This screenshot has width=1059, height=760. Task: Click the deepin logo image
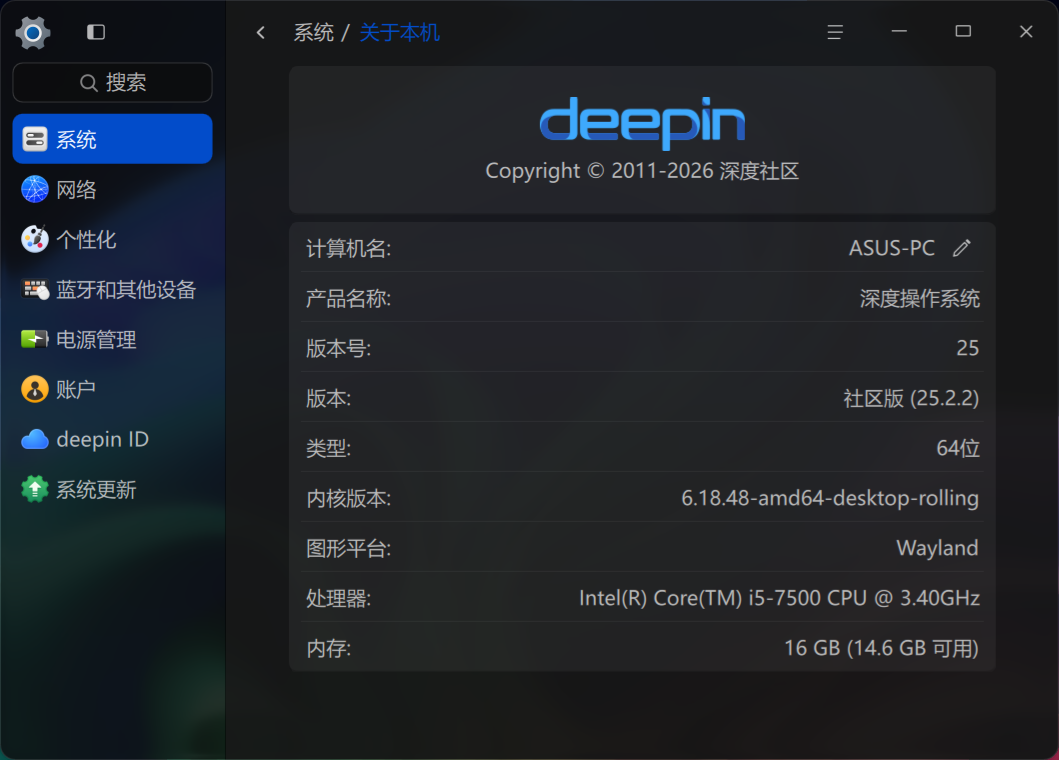coord(642,122)
